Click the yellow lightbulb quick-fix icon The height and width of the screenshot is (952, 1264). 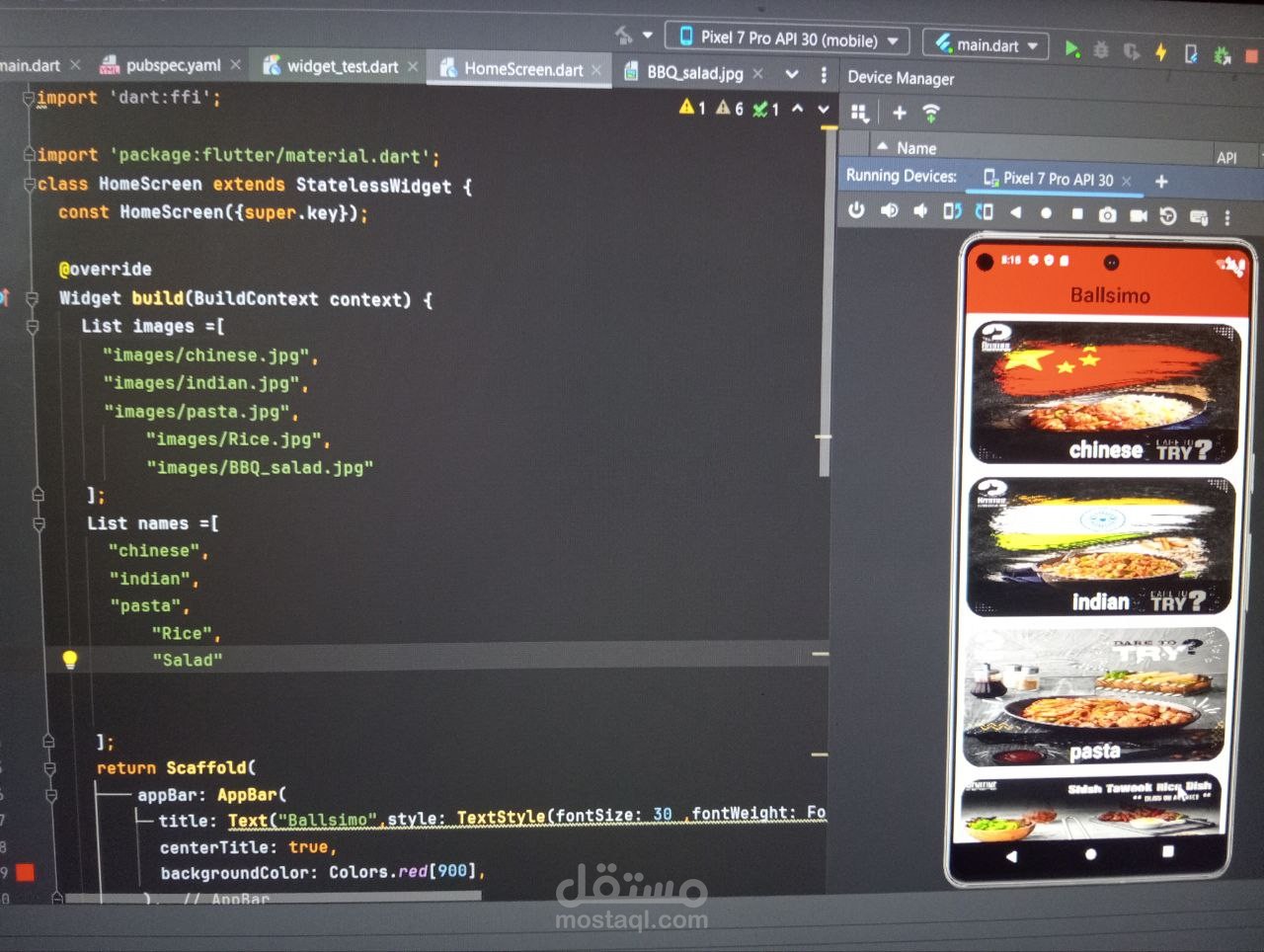tap(70, 660)
